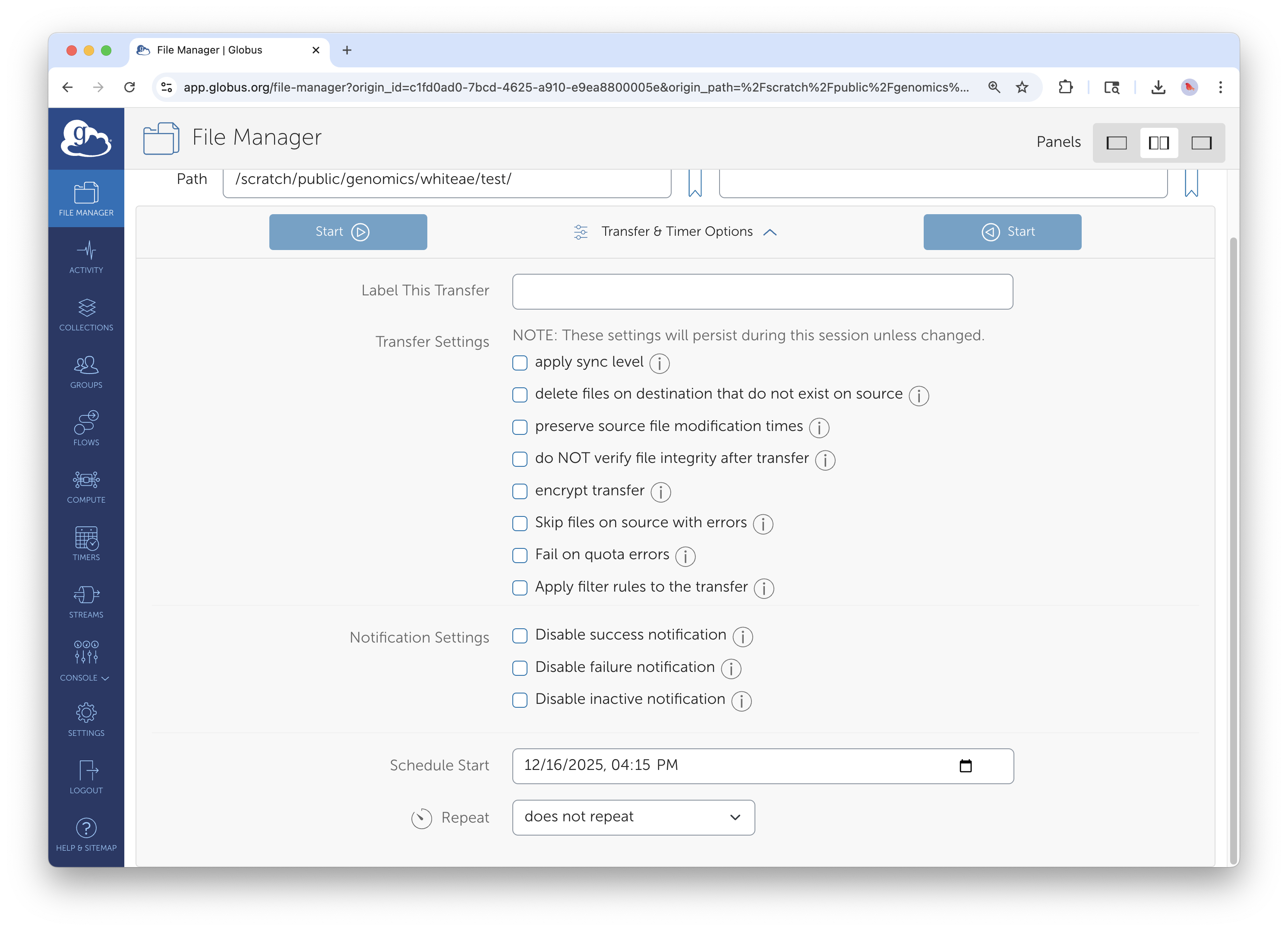Show info for encrypt transfer option
Image resolution: width=1288 pixels, height=931 pixels.
660,492
